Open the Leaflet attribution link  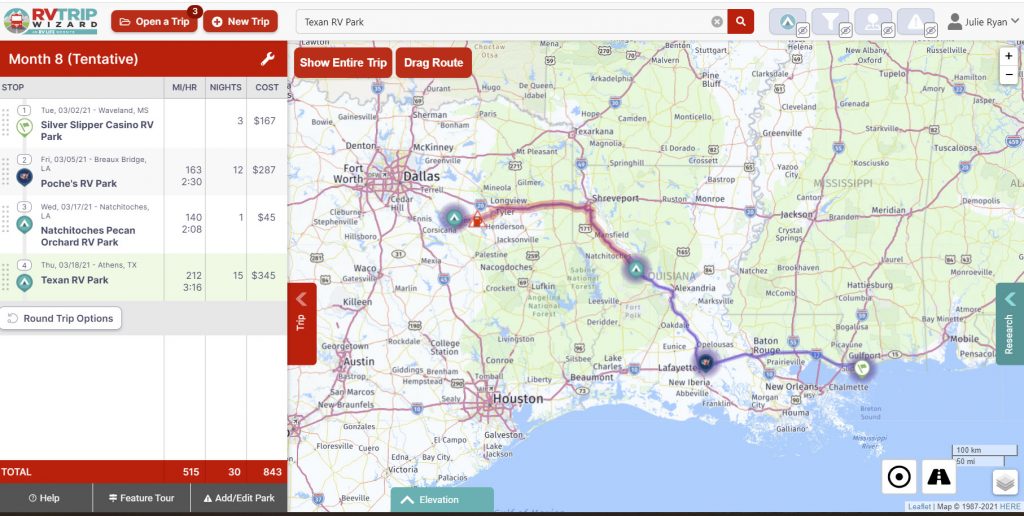pos(920,506)
